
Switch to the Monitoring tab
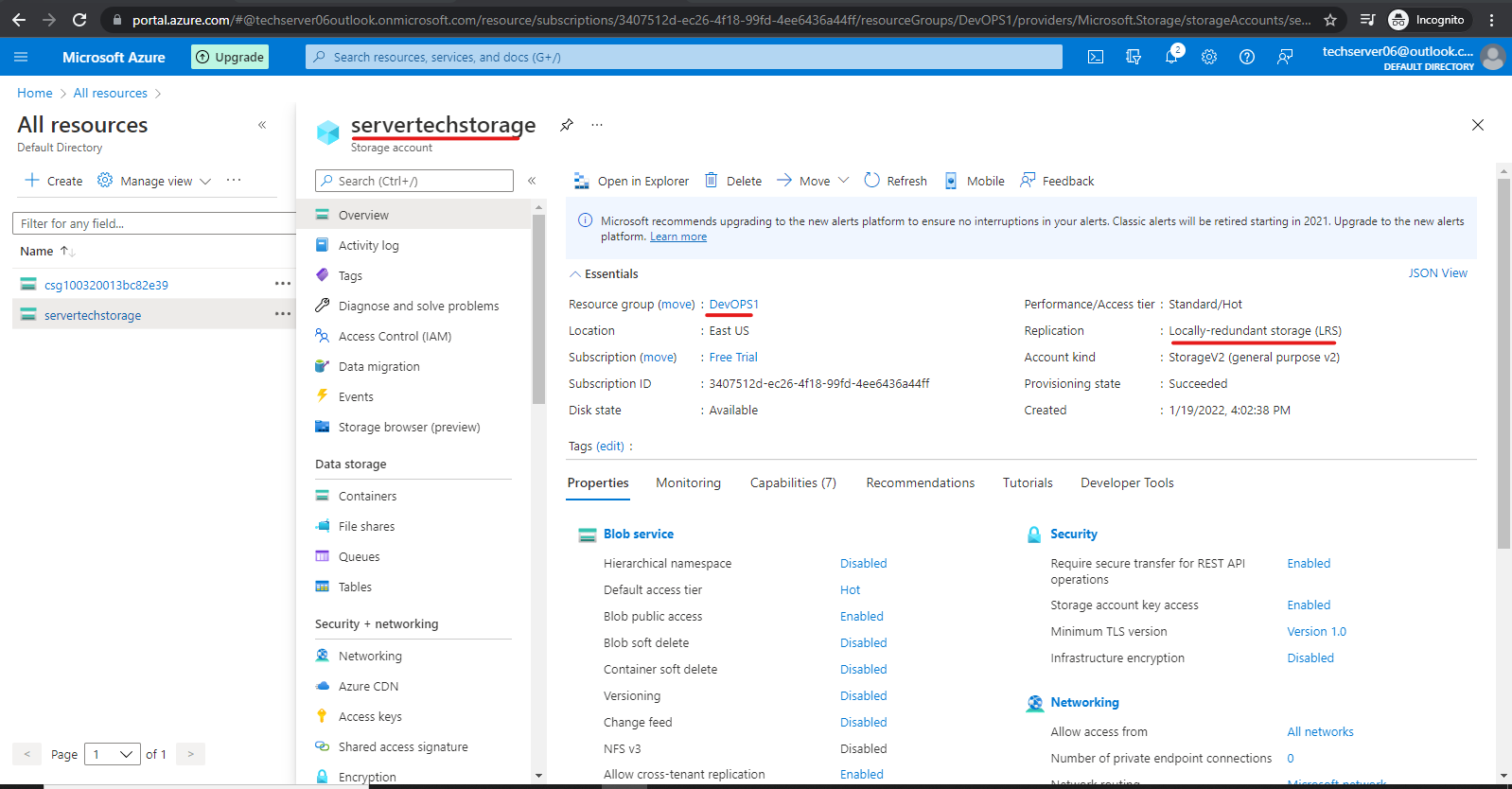click(x=688, y=482)
